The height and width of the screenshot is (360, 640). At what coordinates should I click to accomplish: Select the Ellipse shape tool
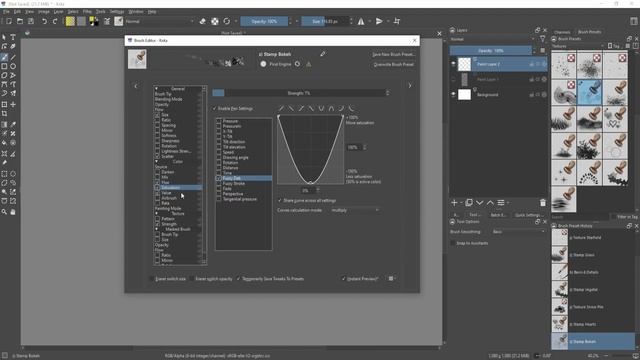point(13,66)
